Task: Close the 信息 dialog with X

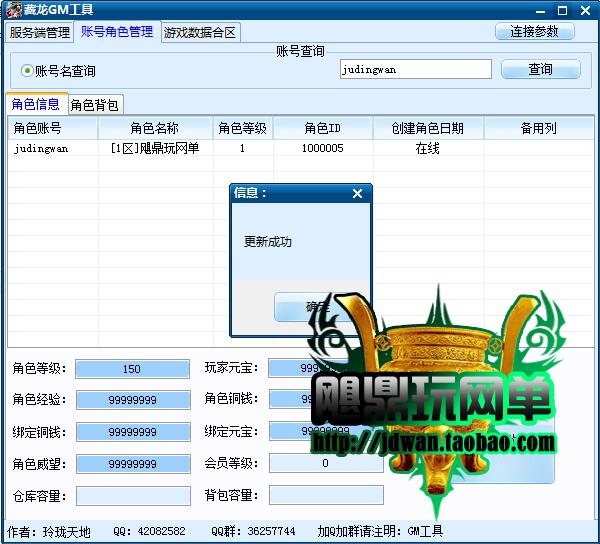Action: [x=357, y=194]
